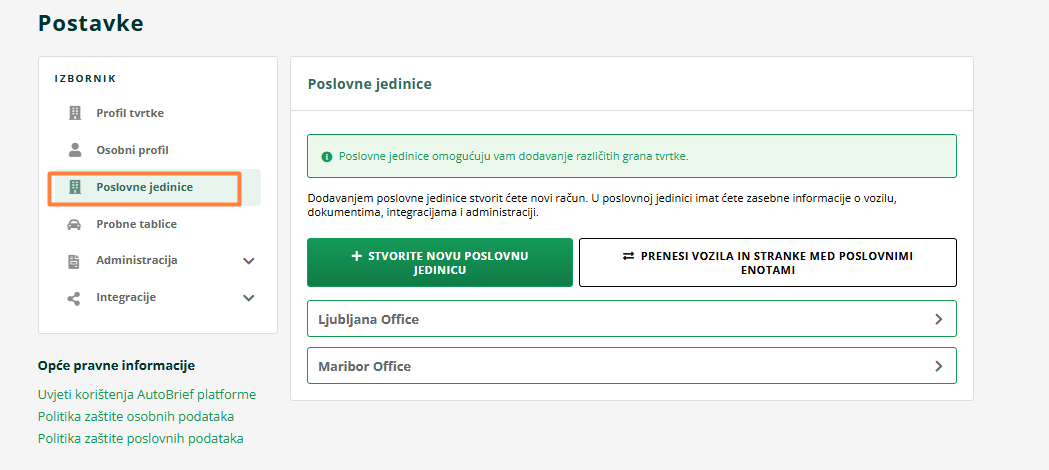This screenshot has height=470, width=1049.
Task: Select Osobni profil in the menu
Action: (x=132, y=150)
